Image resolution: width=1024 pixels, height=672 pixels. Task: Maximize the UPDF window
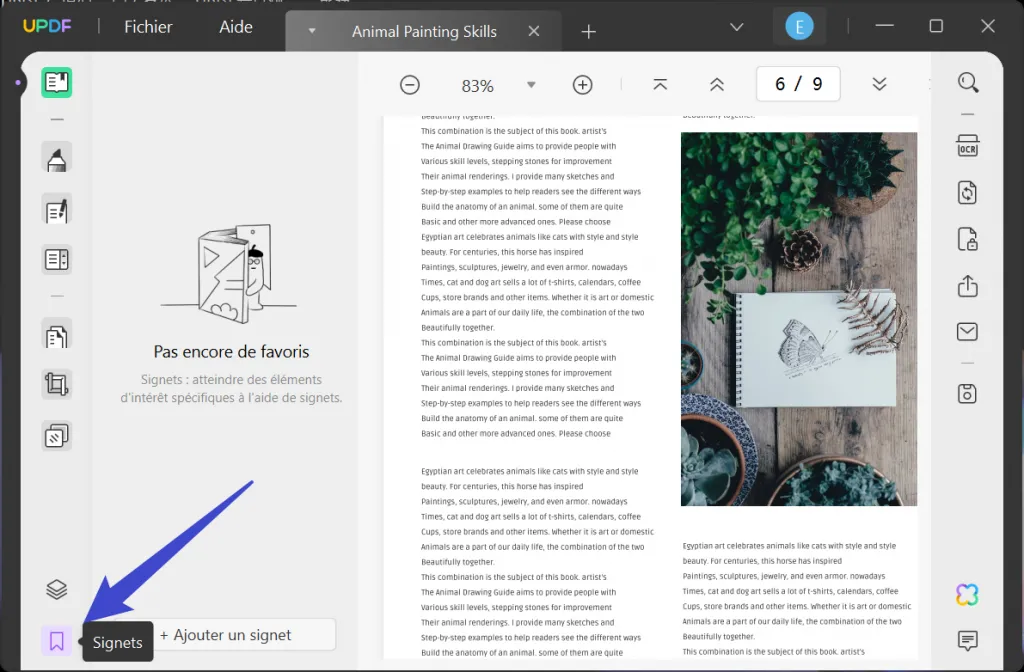[936, 25]
